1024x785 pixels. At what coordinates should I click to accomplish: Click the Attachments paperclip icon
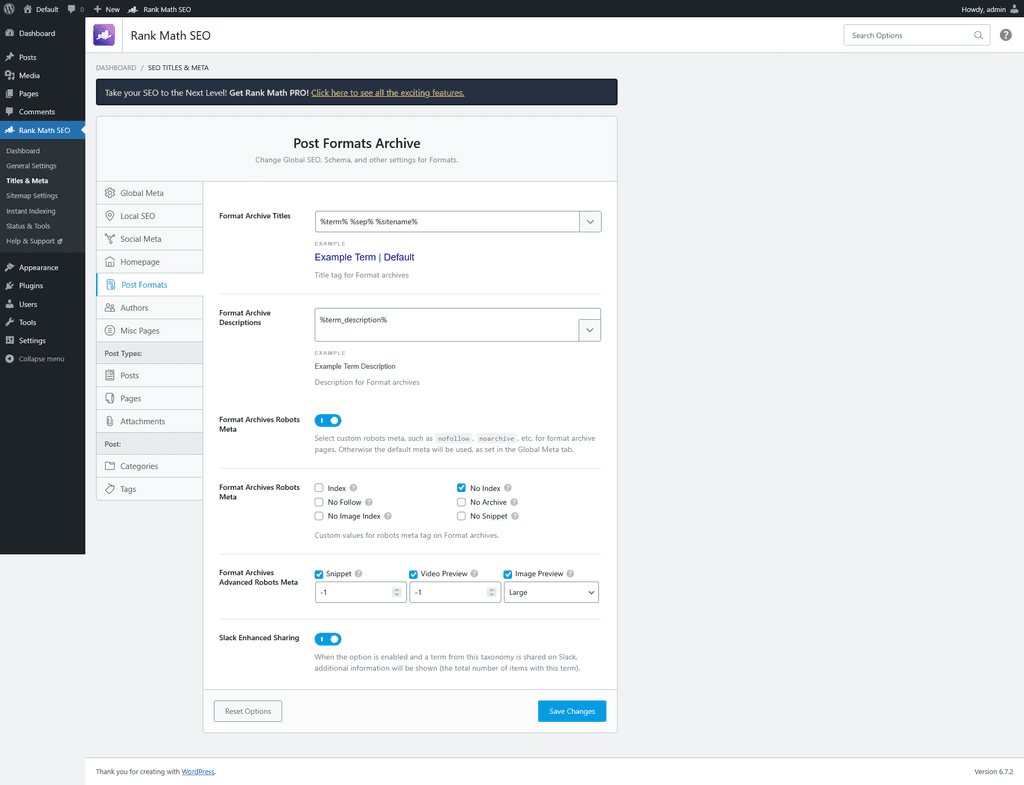coord(110,421)
